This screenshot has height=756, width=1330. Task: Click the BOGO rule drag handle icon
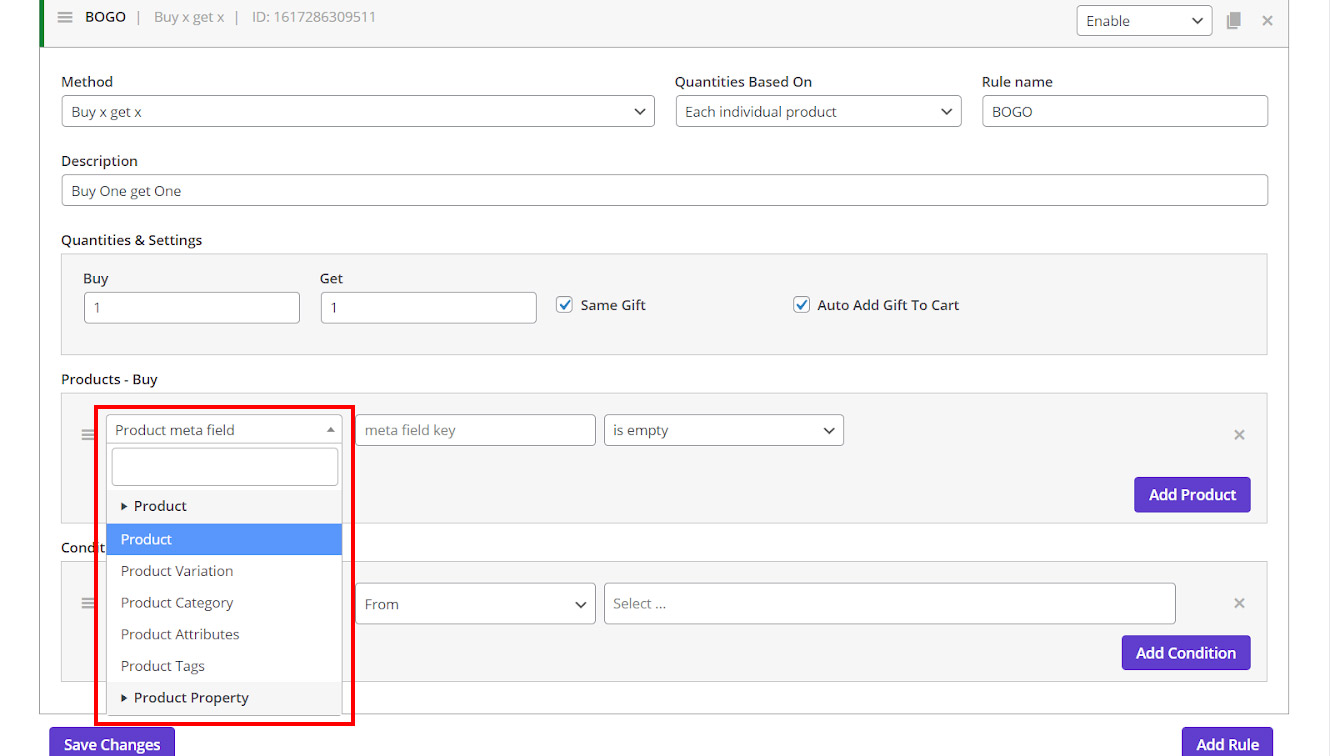click(x=65, y=18)
